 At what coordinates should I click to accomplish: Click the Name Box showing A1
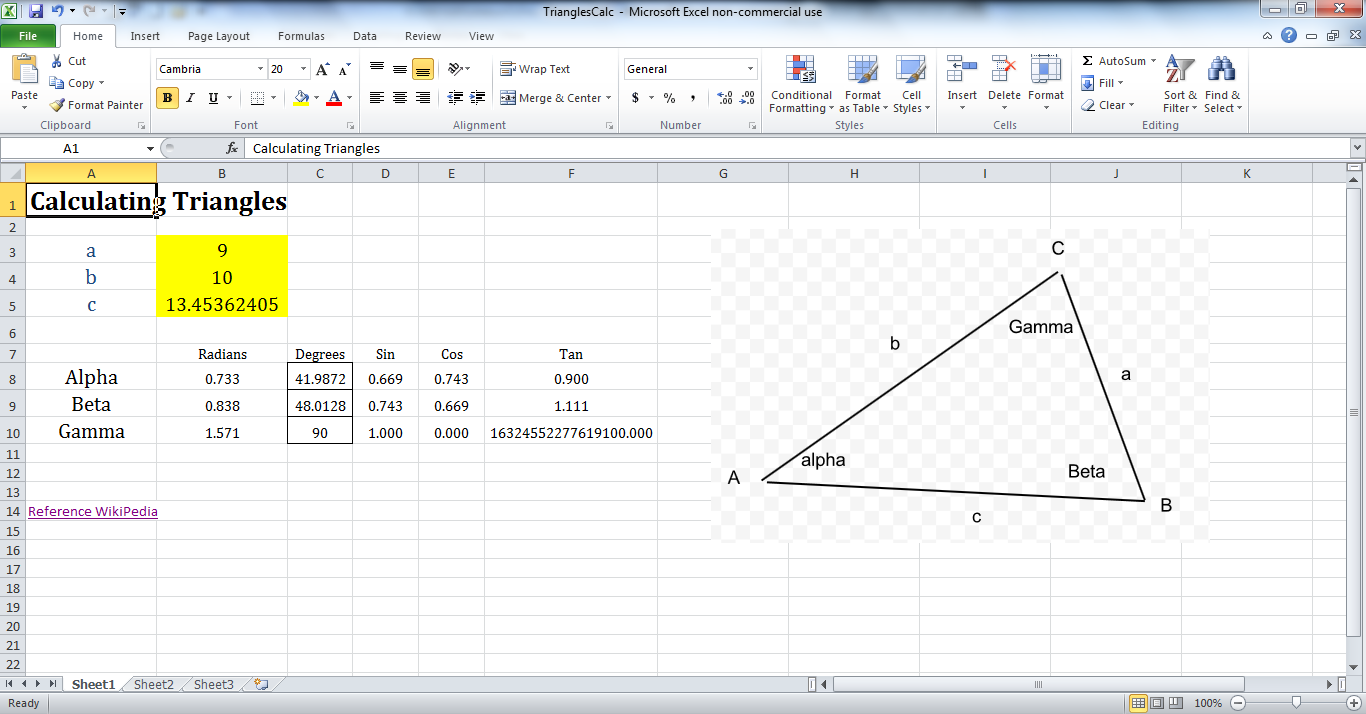[x=72, y=148]
